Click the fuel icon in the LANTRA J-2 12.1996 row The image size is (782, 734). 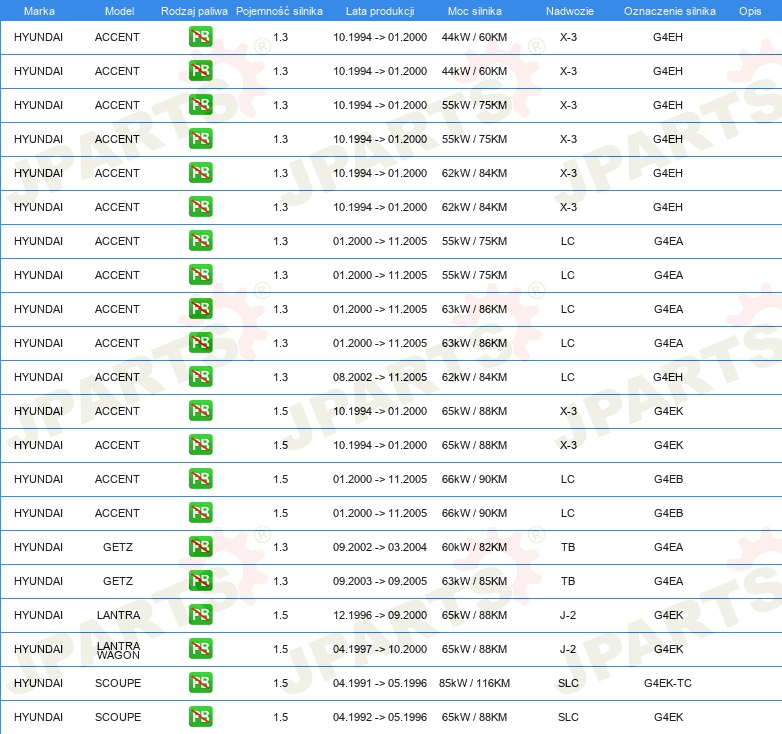[200, 614]
